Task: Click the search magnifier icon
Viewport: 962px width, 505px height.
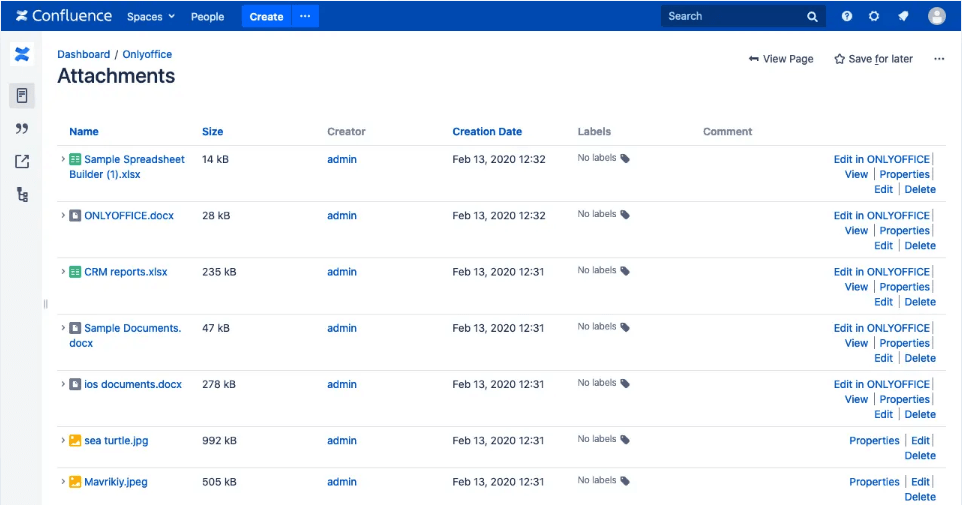Action: tap(812, 17)
